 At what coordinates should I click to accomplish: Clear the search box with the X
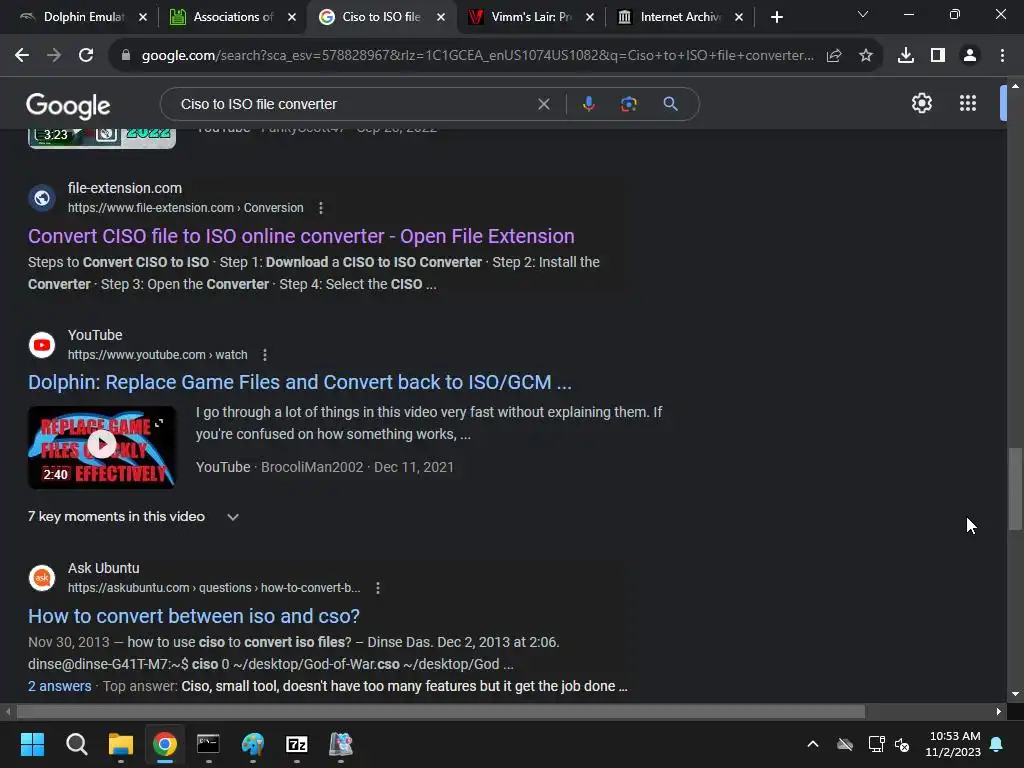pos(543,104)
